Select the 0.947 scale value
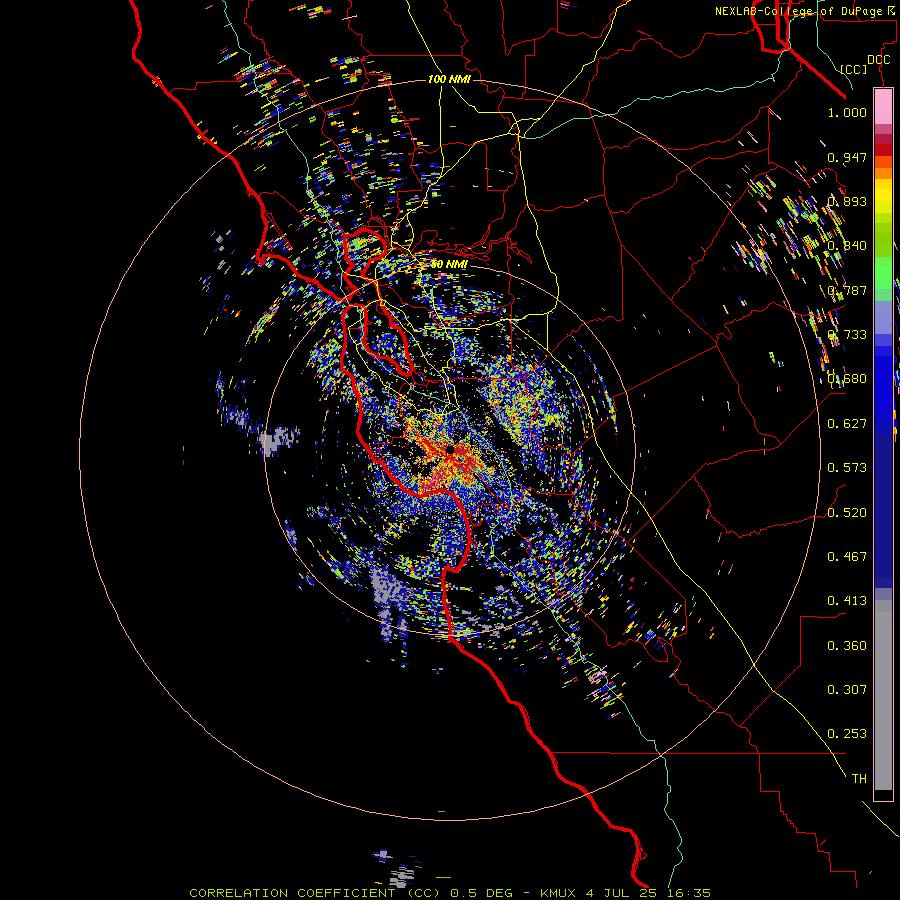900x900 pixels. point(847,157)
